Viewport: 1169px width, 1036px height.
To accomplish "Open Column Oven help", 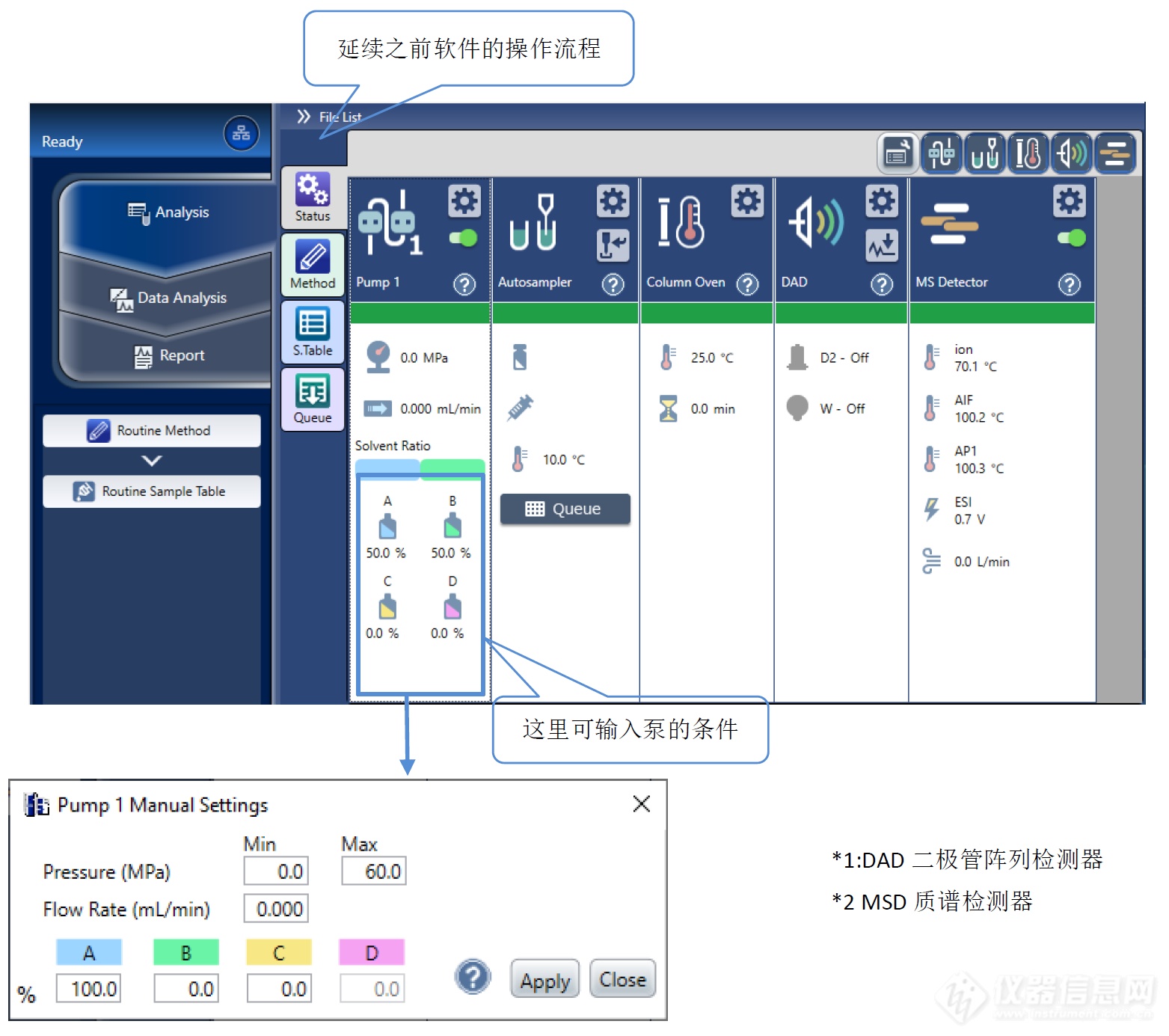I will coord(747,284).
